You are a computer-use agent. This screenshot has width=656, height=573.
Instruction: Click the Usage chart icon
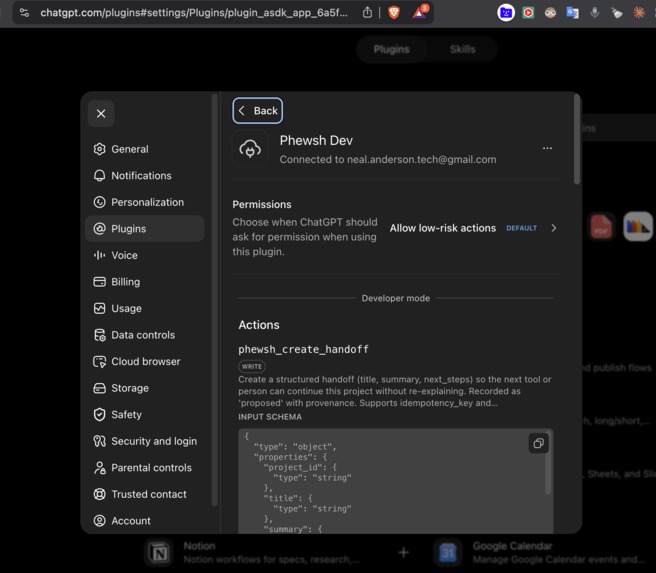pyautogui.click(x=100, y=309)
